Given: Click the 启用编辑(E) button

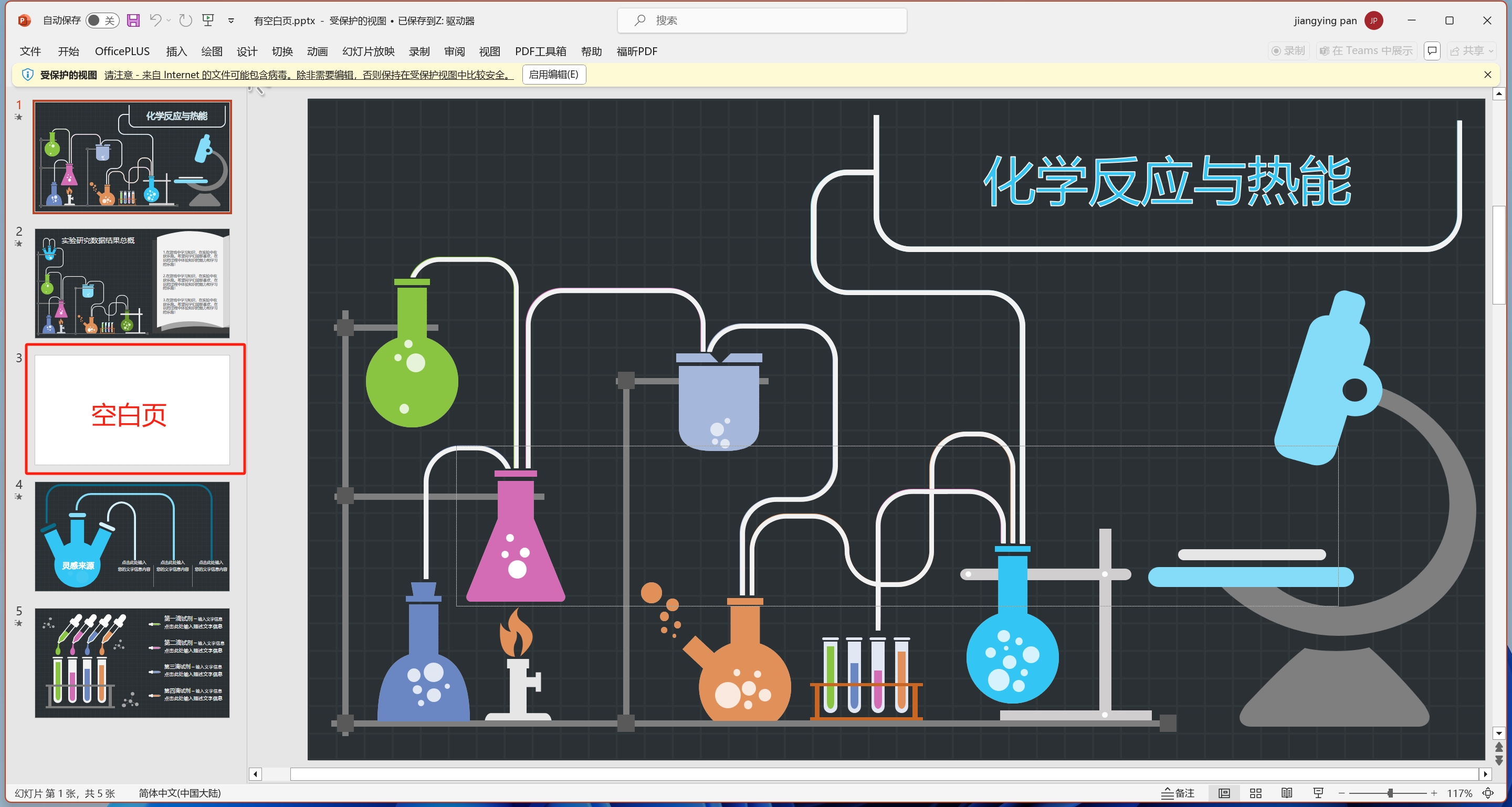Looking at the screenshot, I should pos(553,75).
